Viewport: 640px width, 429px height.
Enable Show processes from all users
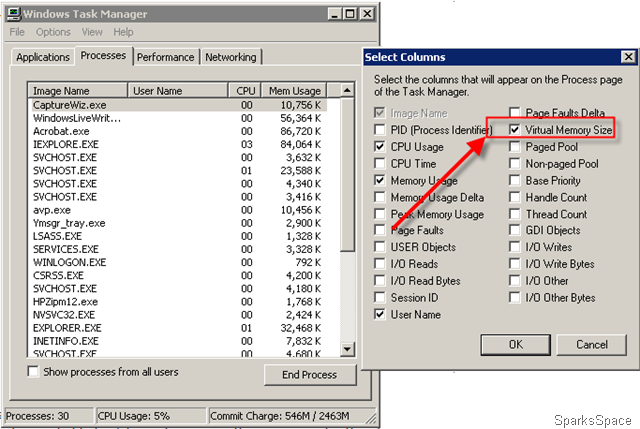33,371
